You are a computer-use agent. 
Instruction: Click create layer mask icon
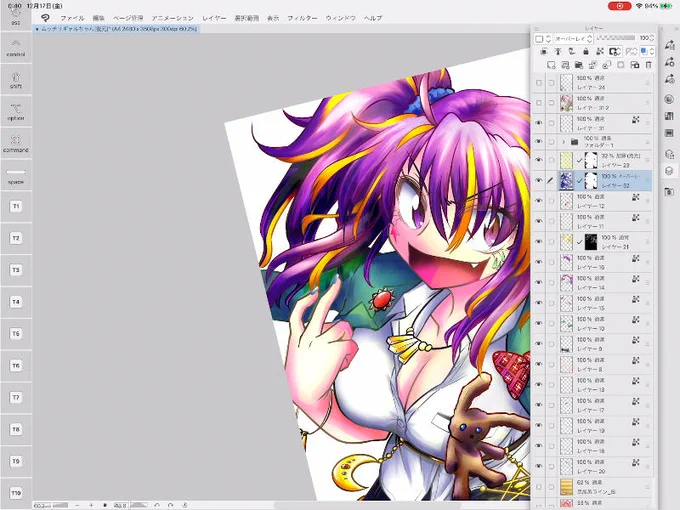pos(621,65)
